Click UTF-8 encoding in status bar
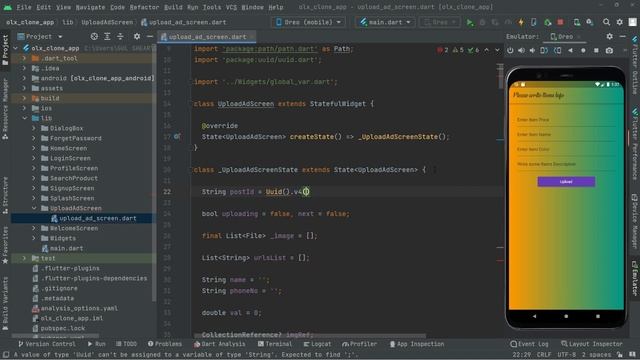This screenshot has width=640, height=360. point(567,355)
